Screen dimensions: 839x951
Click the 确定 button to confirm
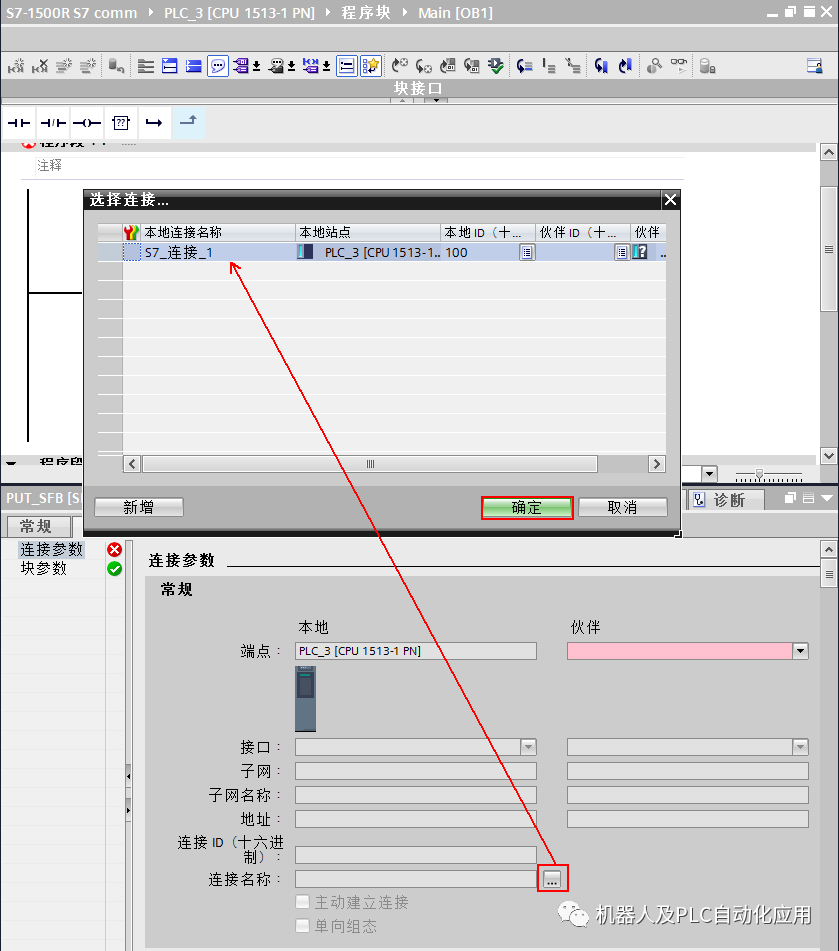pyautogui.click(x=527, y=507)
